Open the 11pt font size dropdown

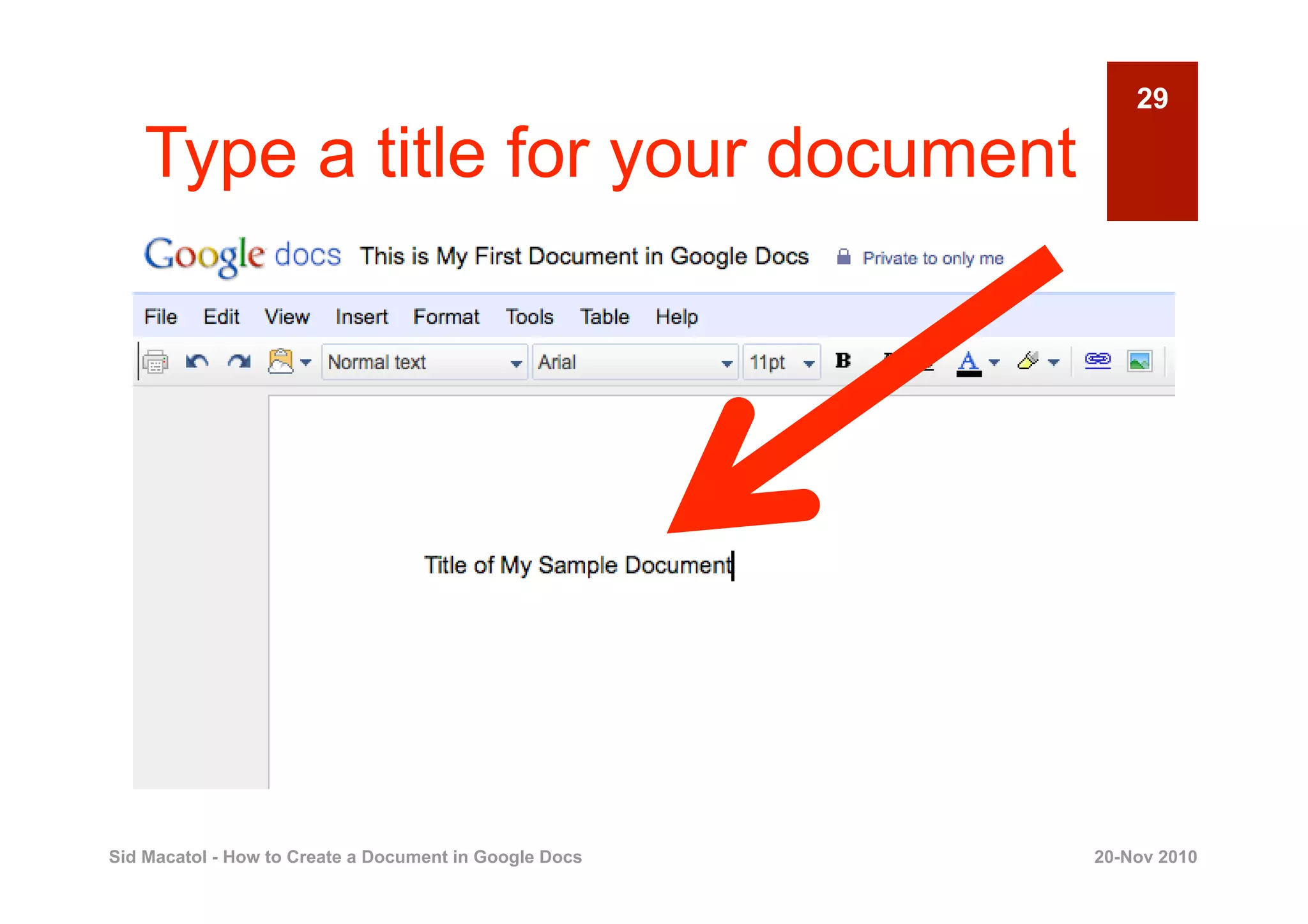[x=782, y=362]
